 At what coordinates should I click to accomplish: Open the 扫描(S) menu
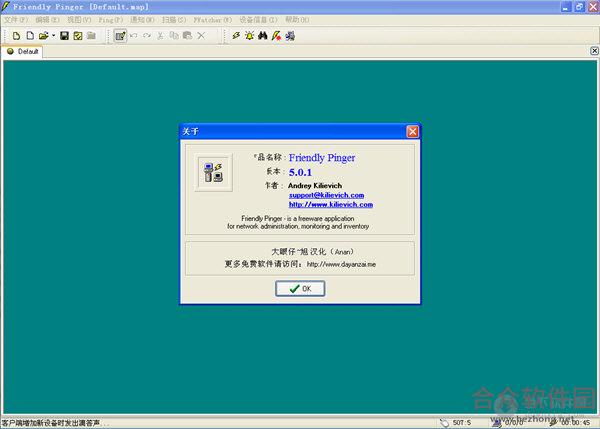[x=174, y=20]
